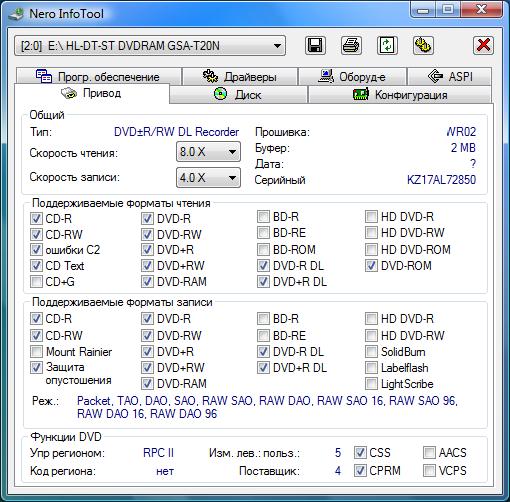Open the Скорость чтения 8.0 X dropdown
Image resolution: width=510 pixels, height=502 pixels.
point(208,152)
